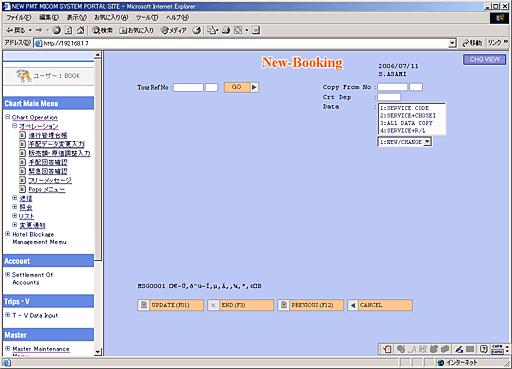Click the IME KANA indicator
Screen dimensions: 512x369
(497, 351)
